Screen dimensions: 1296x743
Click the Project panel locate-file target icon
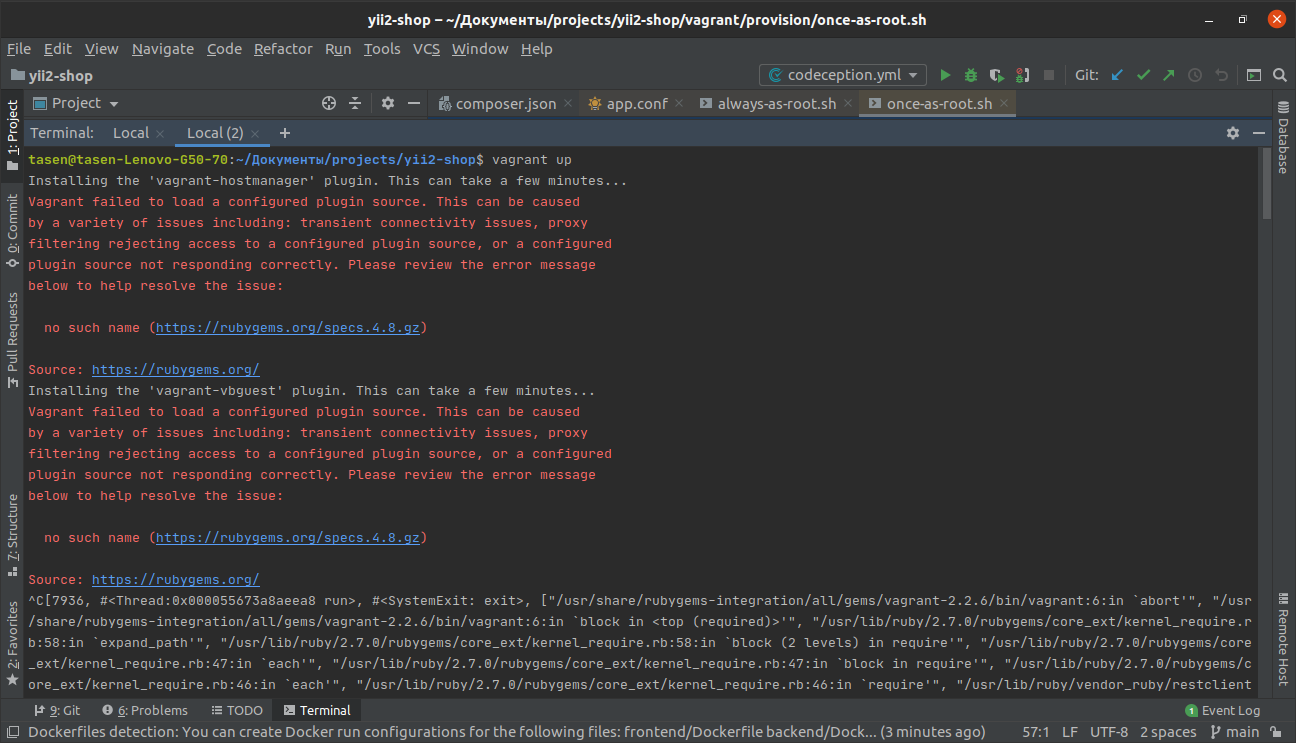(329, 103)
